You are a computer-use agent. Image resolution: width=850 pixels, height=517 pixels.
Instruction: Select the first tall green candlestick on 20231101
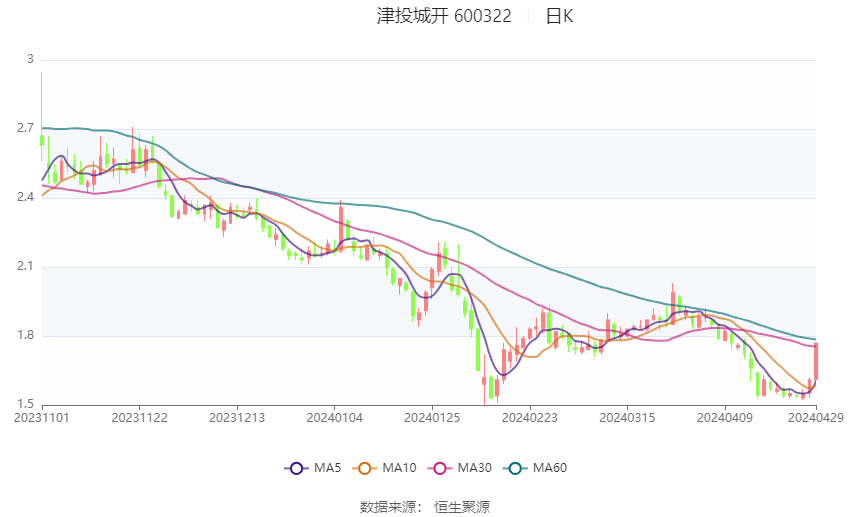(x=42, y=116)
